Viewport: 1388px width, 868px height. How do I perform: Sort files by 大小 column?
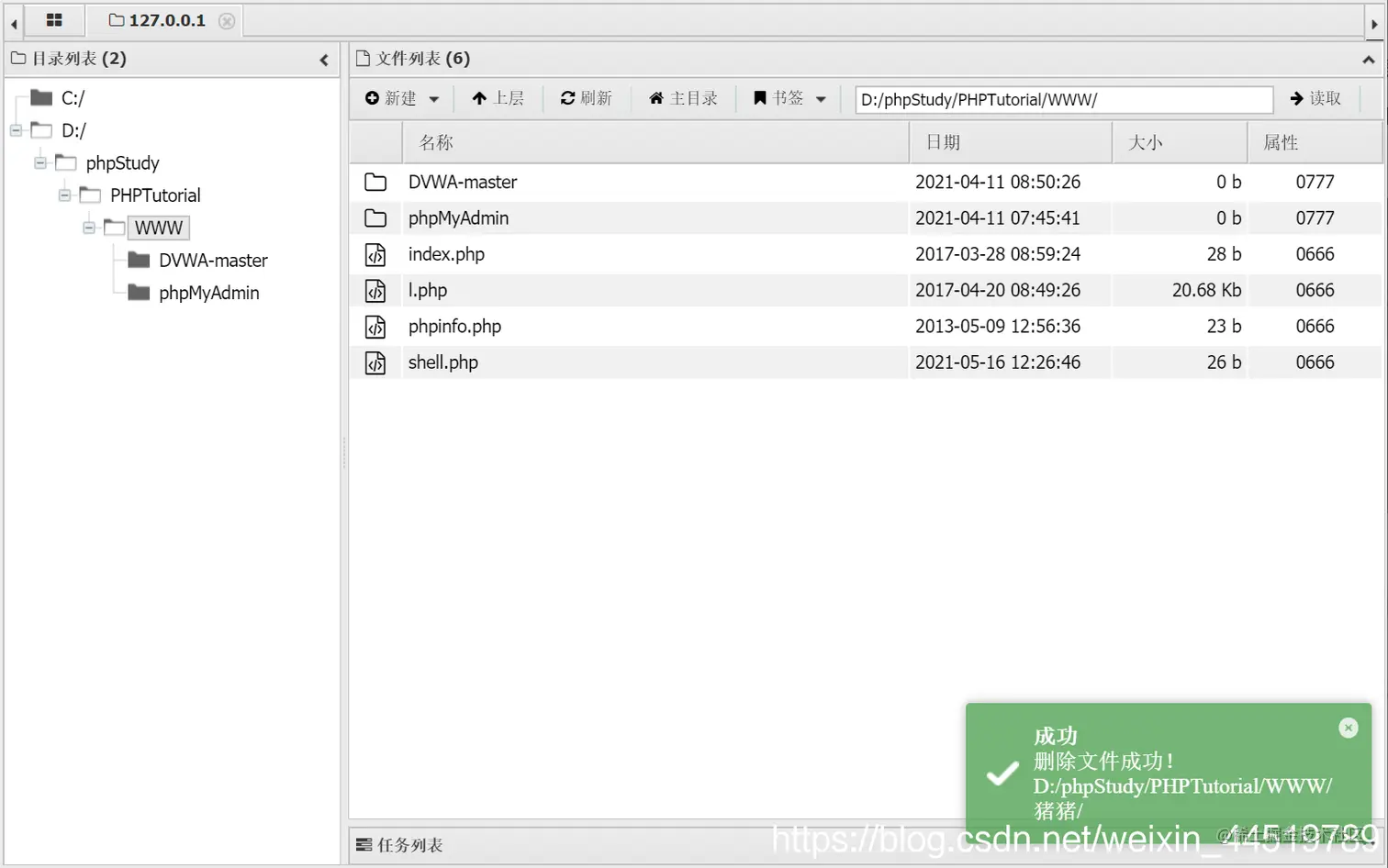coord(1180,142)
